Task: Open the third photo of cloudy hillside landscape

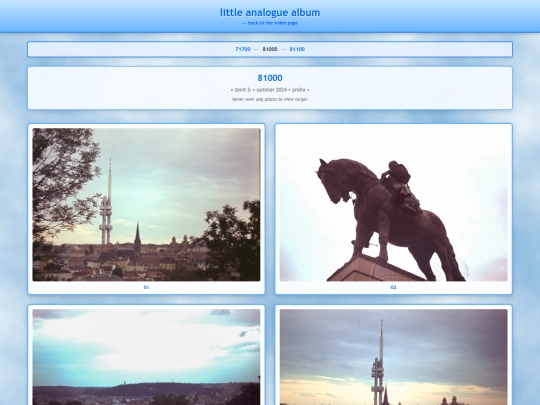Action: (x=146, y=357)
